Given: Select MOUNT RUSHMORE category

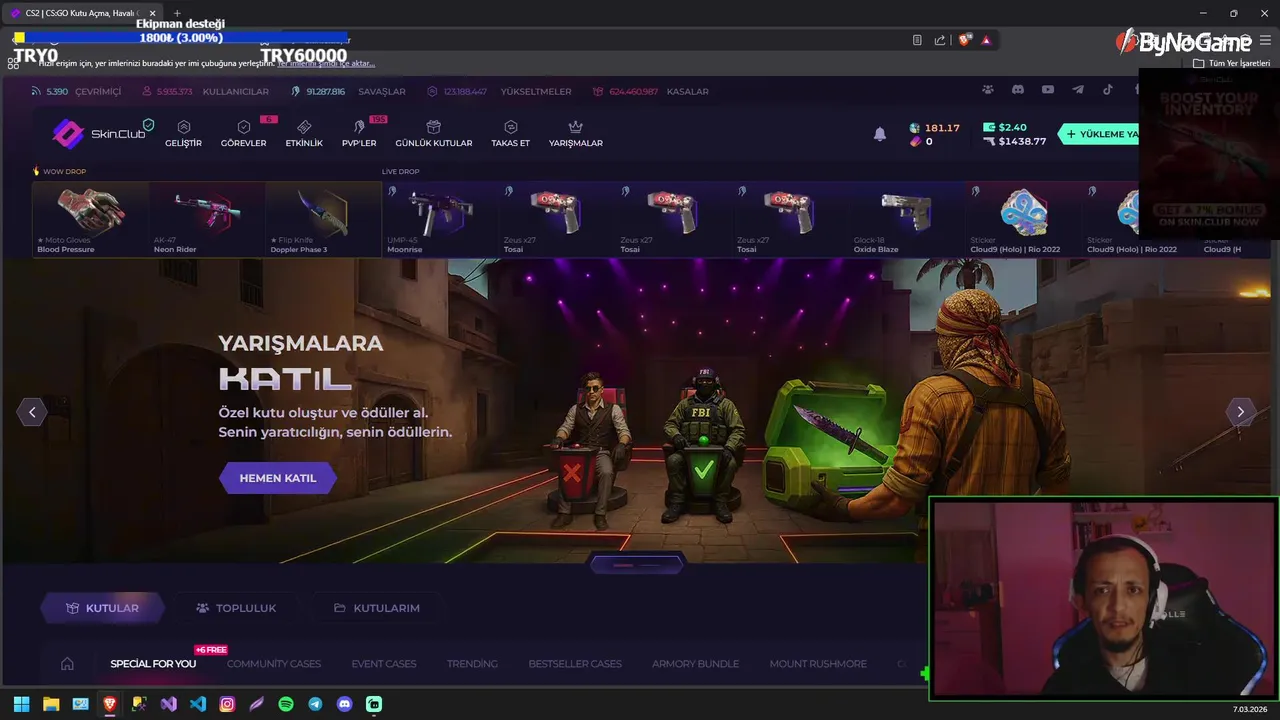Looking at the screenshot, I should pos(819,664).
